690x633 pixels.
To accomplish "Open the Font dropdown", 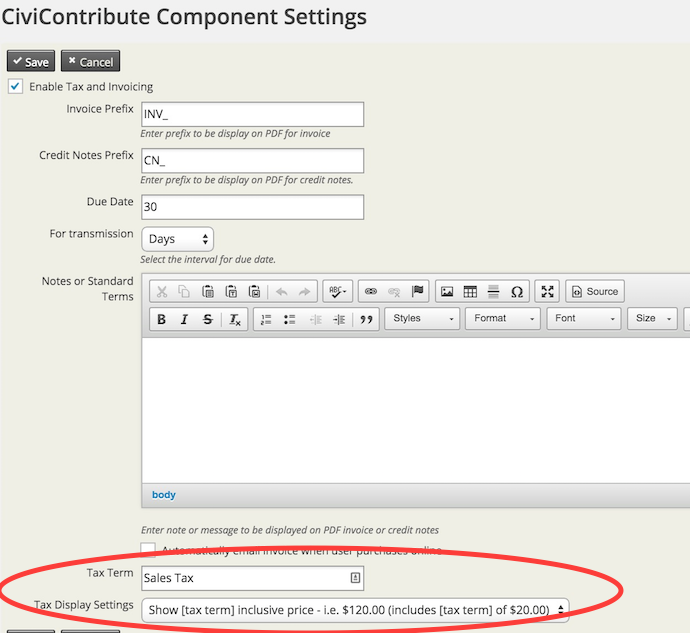I will 585,319.
